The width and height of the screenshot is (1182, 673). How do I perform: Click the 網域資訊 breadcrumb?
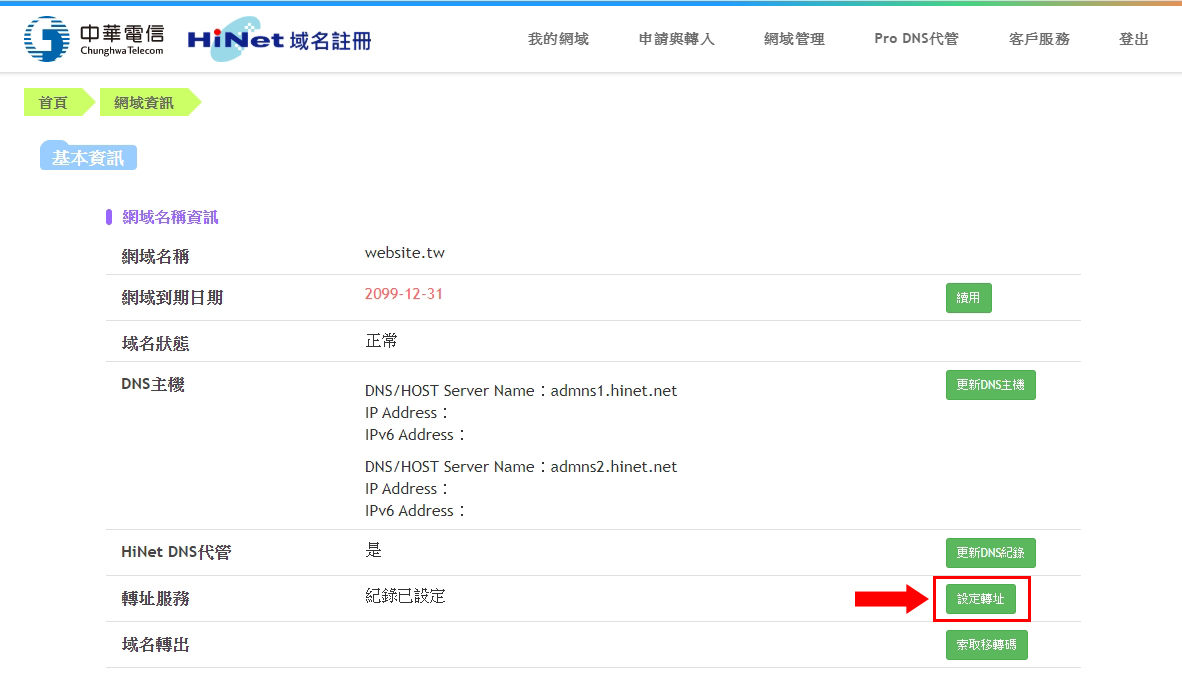point(144,102)
